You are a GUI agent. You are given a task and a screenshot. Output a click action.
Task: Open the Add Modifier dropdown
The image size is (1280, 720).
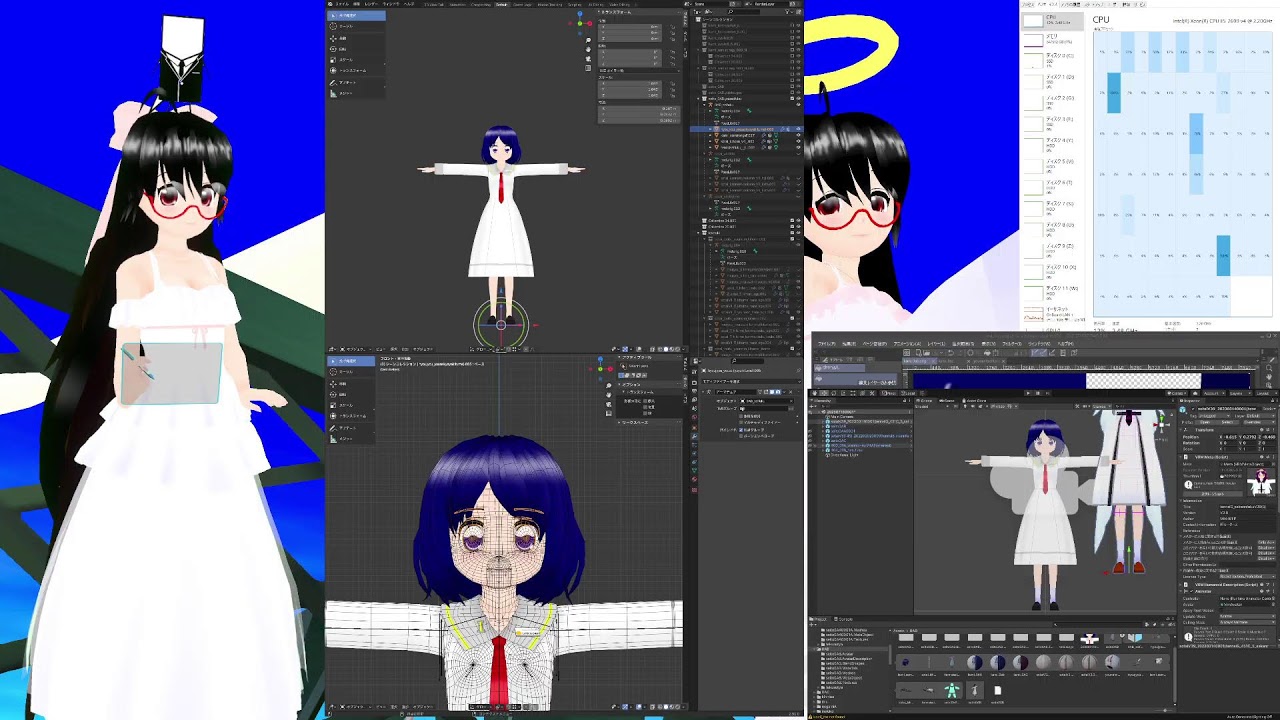click(x=751, y=382)
